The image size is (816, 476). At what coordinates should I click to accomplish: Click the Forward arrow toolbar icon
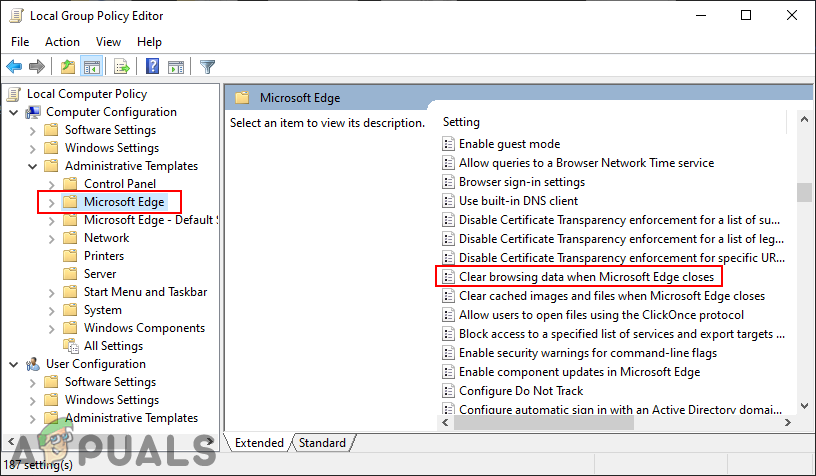pyautogui.click(x=37, y=67)
